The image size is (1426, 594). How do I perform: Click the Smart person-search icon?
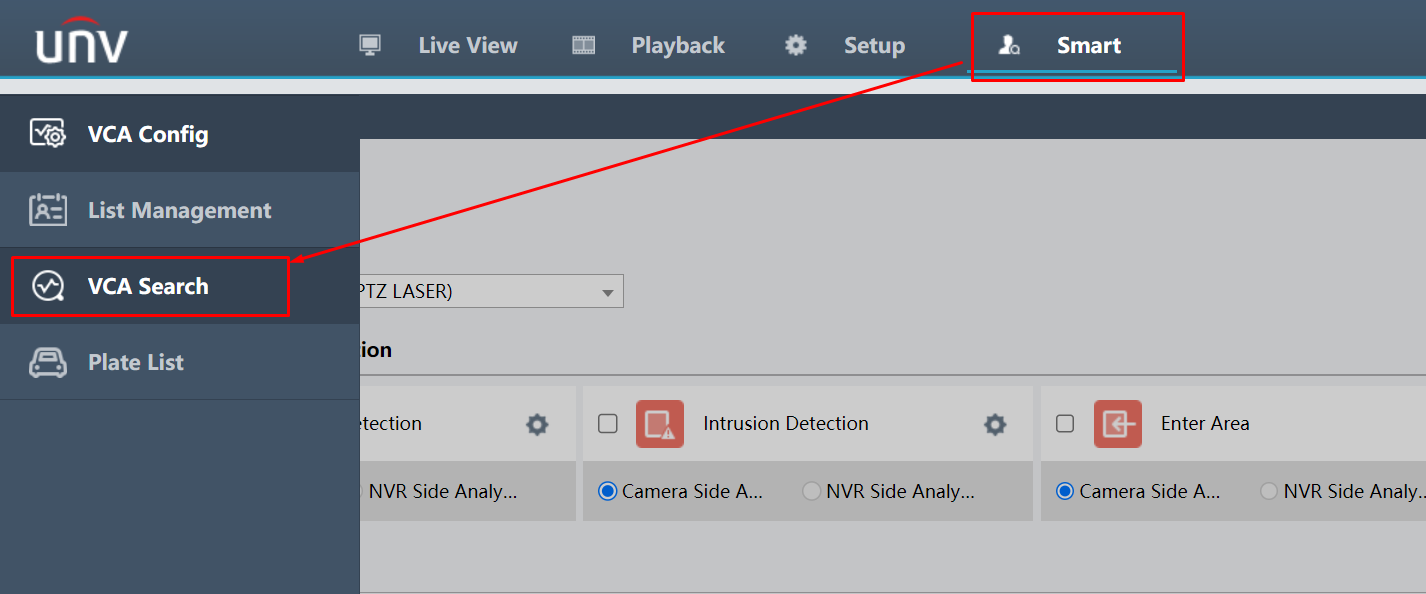pos(1008,45)
